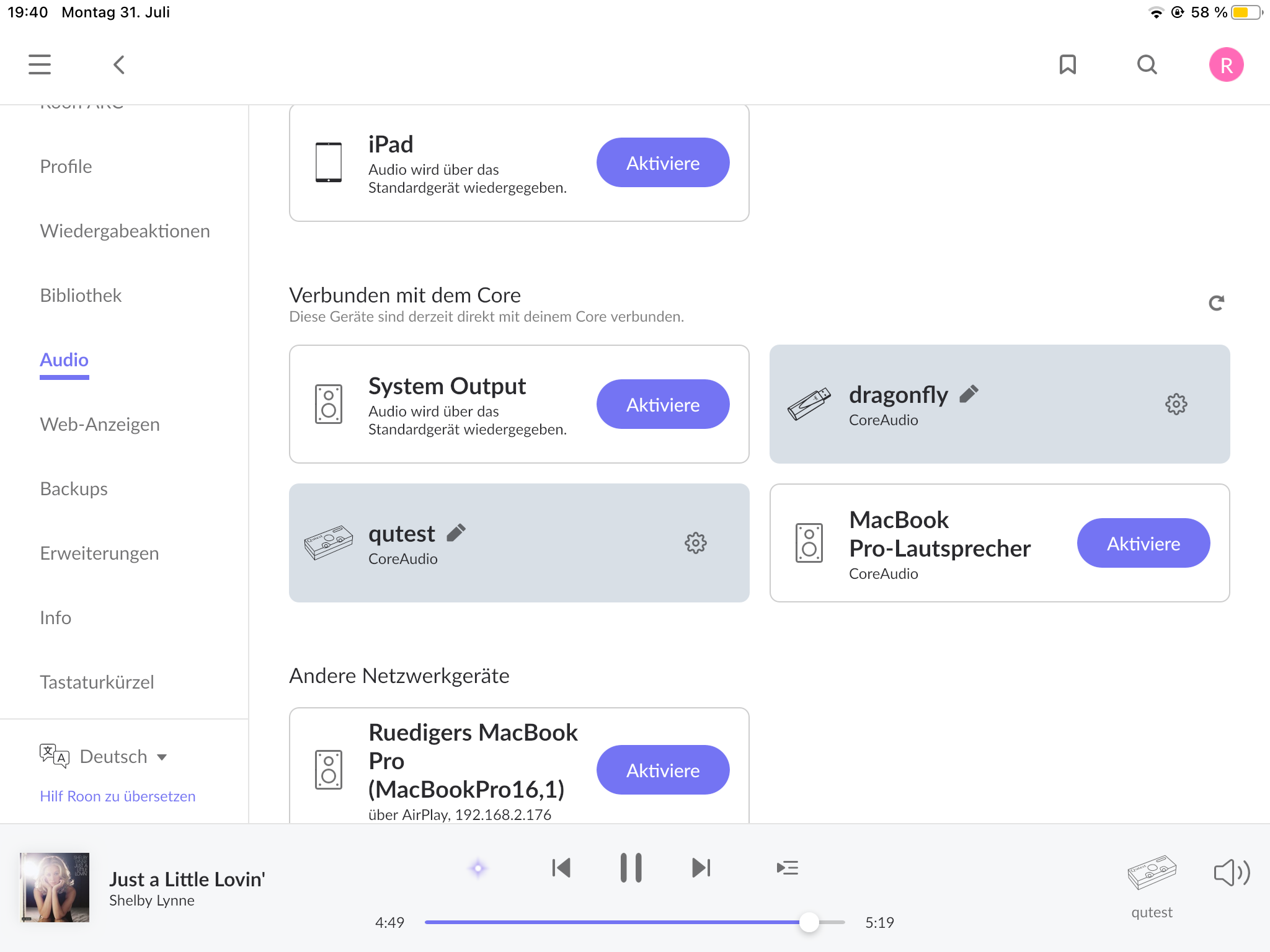
Task: Open volume control speaker icon
Action: (1232, 873)
